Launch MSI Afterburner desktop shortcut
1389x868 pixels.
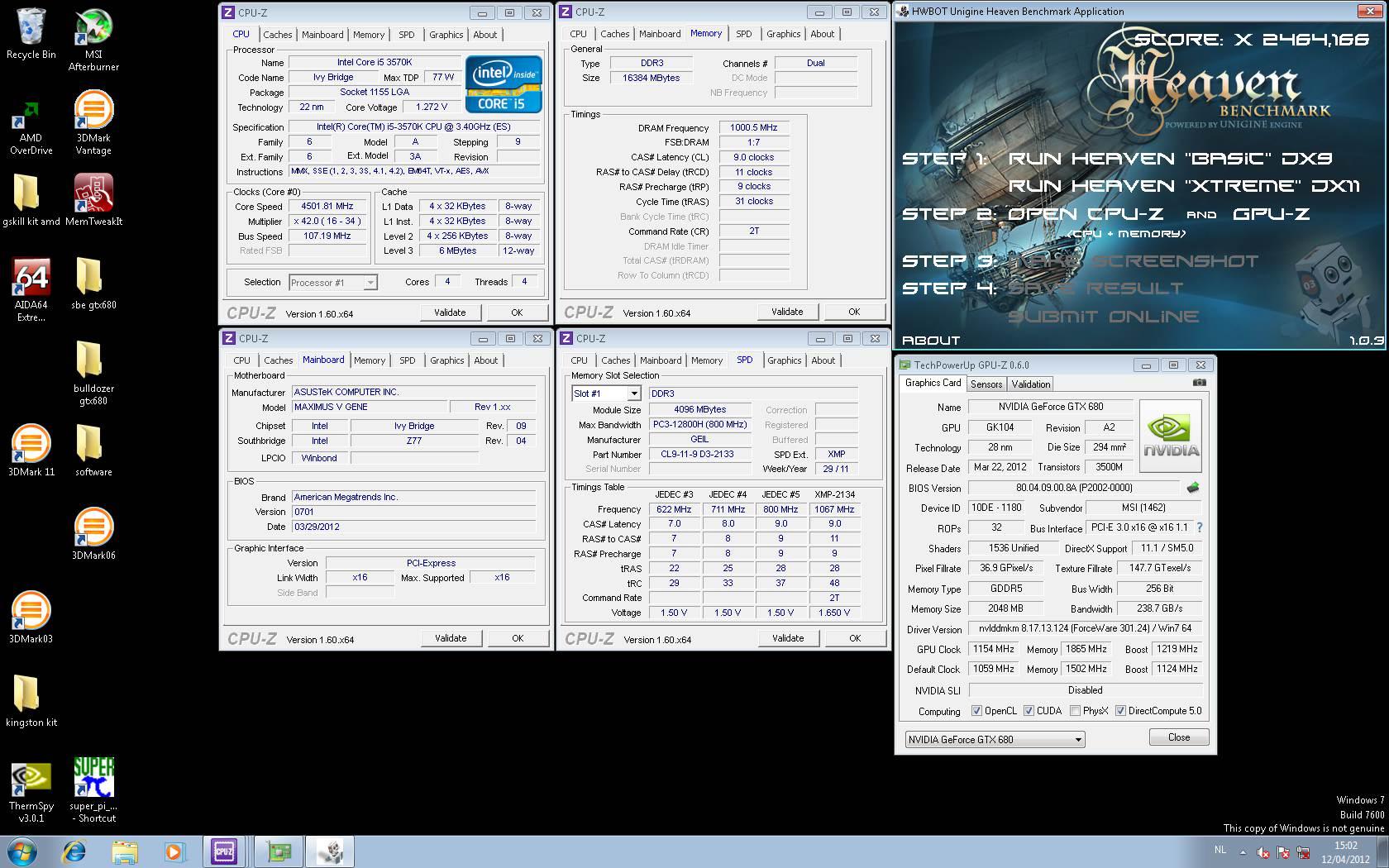[93, 39]
